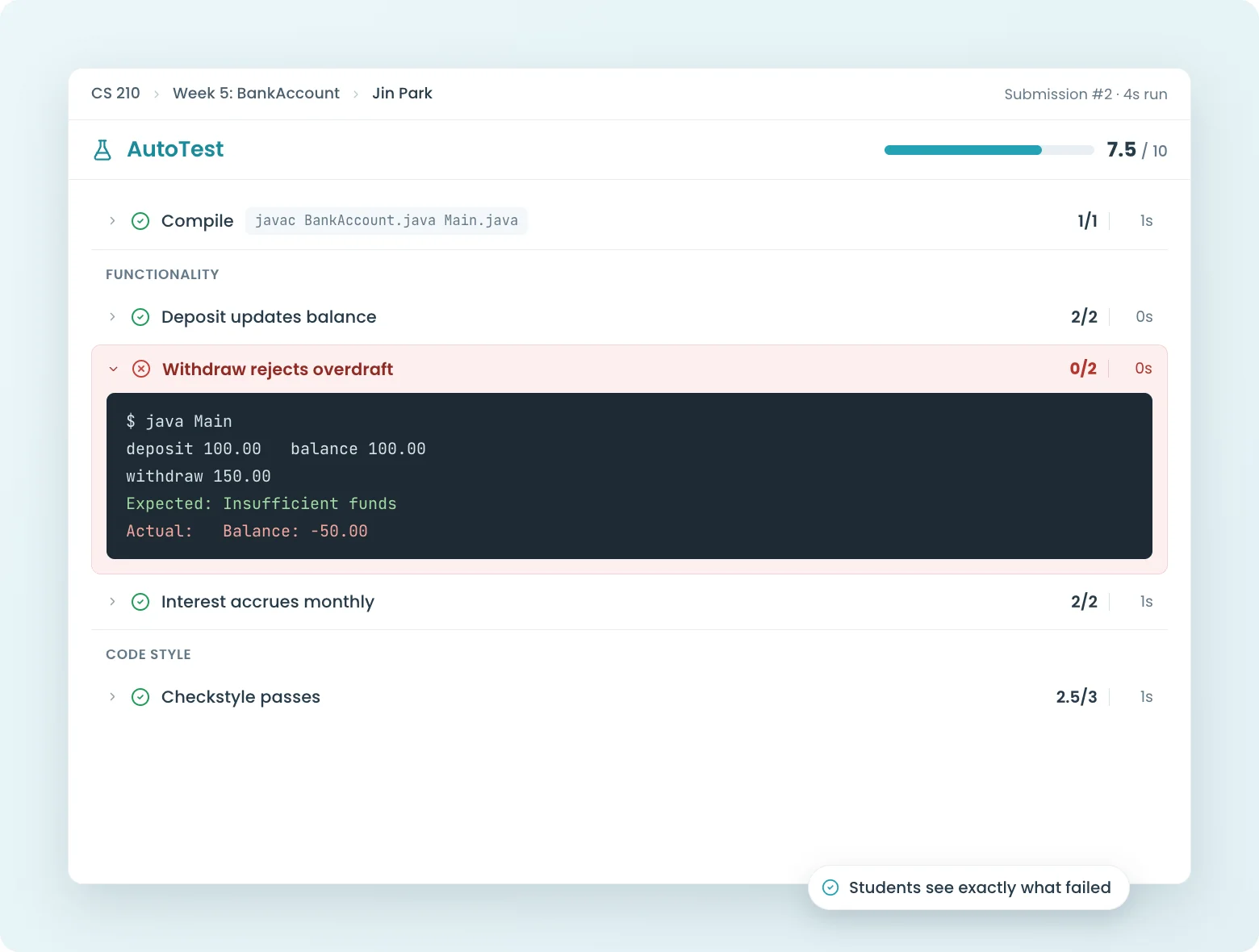1259x952 pixels.
Task: Expand the Interest accrues monthly row
Action: pos(112,602)
